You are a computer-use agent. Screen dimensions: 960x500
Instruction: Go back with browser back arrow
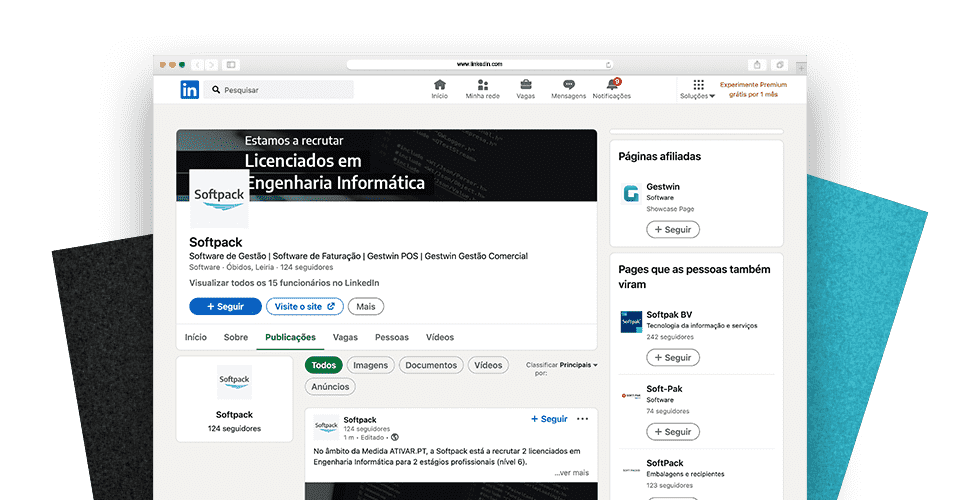coord(198,64)
